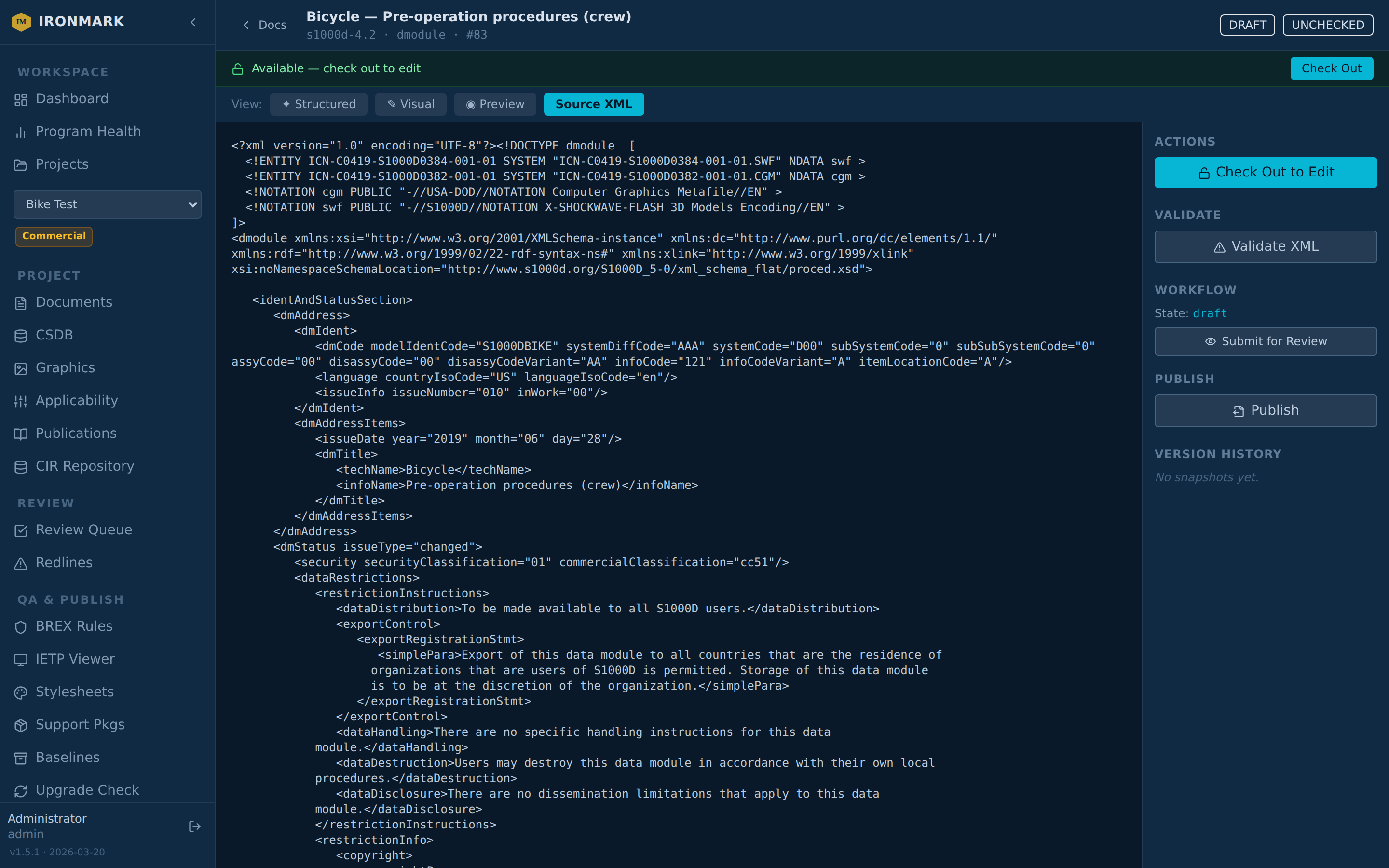Click Check Out in the green banner

(1331, 68)
